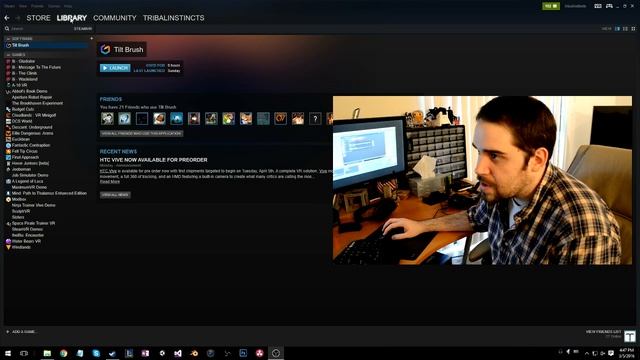Open the action center notification icon
Screen dimensions: 640x360
point(611,353)
